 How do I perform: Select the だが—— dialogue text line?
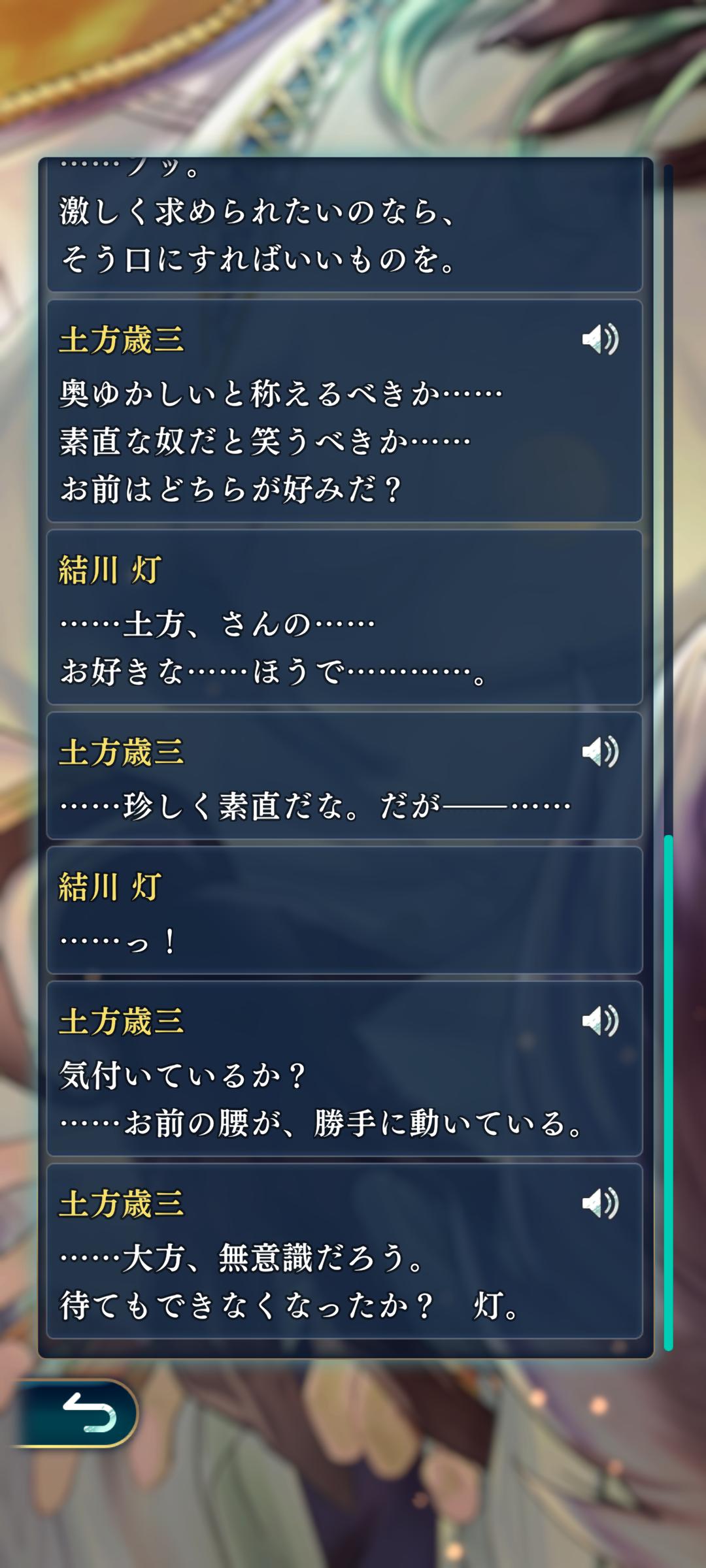(315, 806)
